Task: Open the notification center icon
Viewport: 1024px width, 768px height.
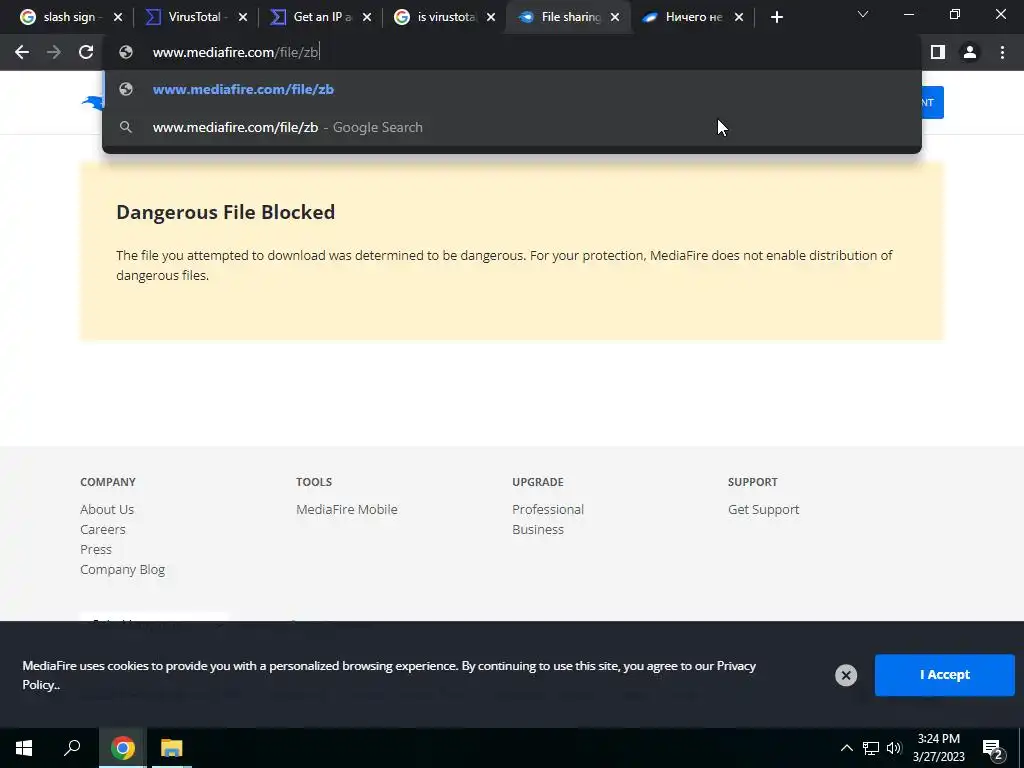Action: 993,749
